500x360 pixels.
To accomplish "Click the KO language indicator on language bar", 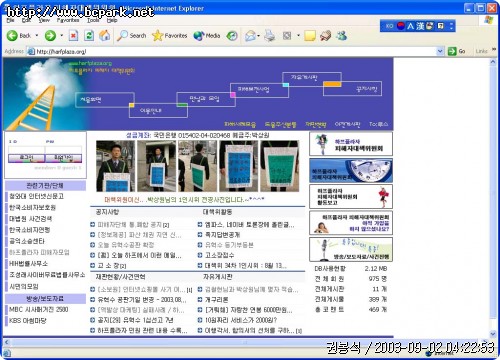I will point(389,26).
